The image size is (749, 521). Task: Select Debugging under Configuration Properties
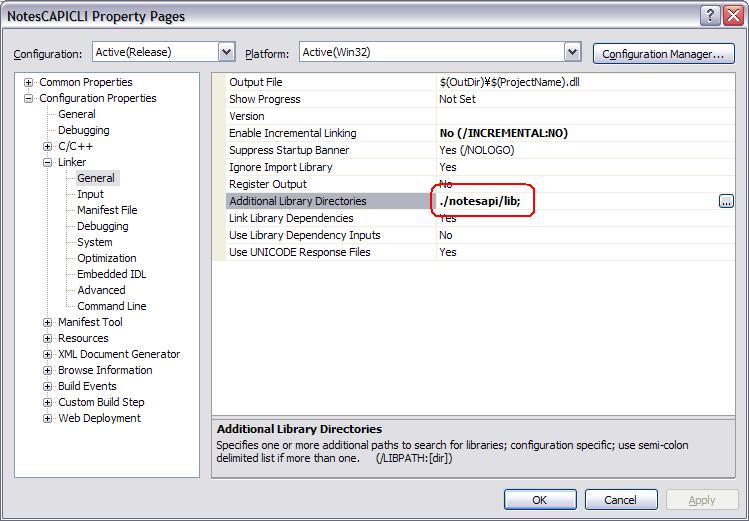click(84, 130)
